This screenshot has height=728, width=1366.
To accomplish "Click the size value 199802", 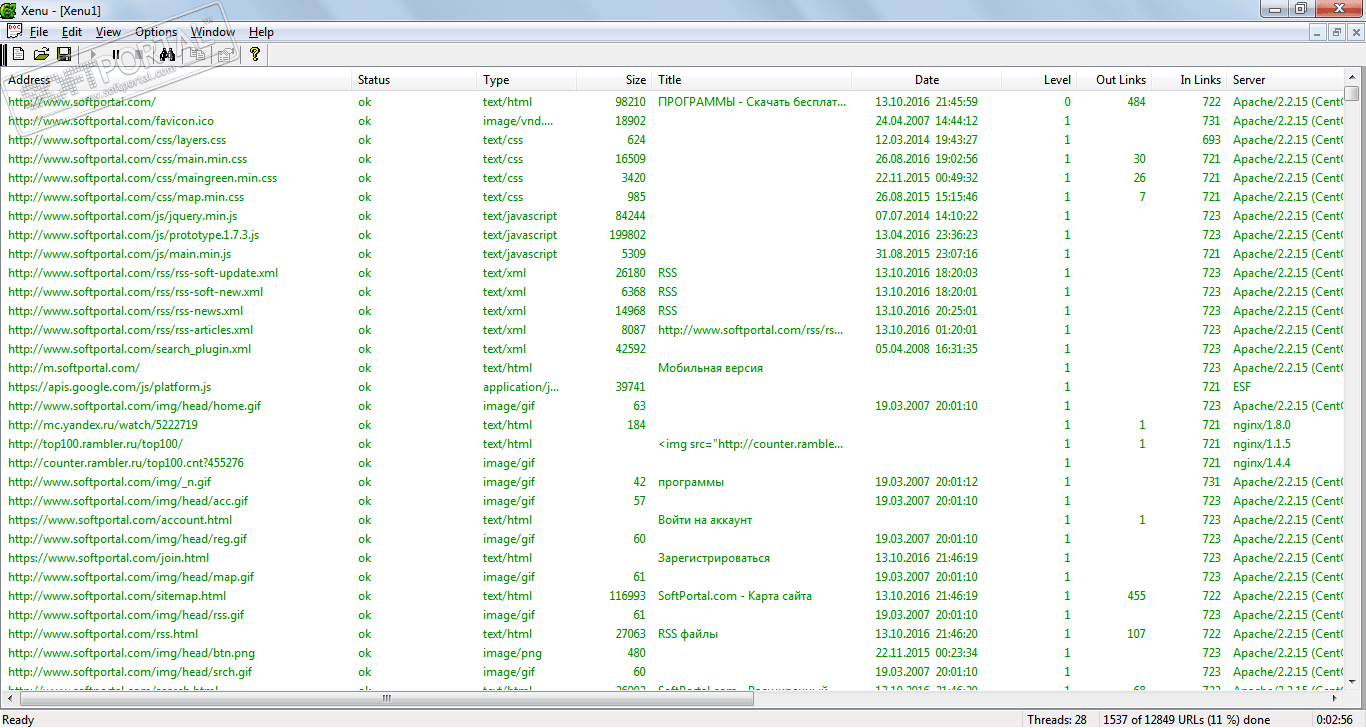I will pos(627,235).
